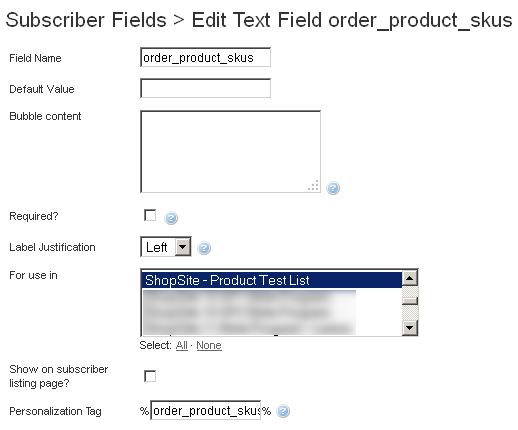
Task: Click inside the Bubble content textarea
Action: click(230, 152)
